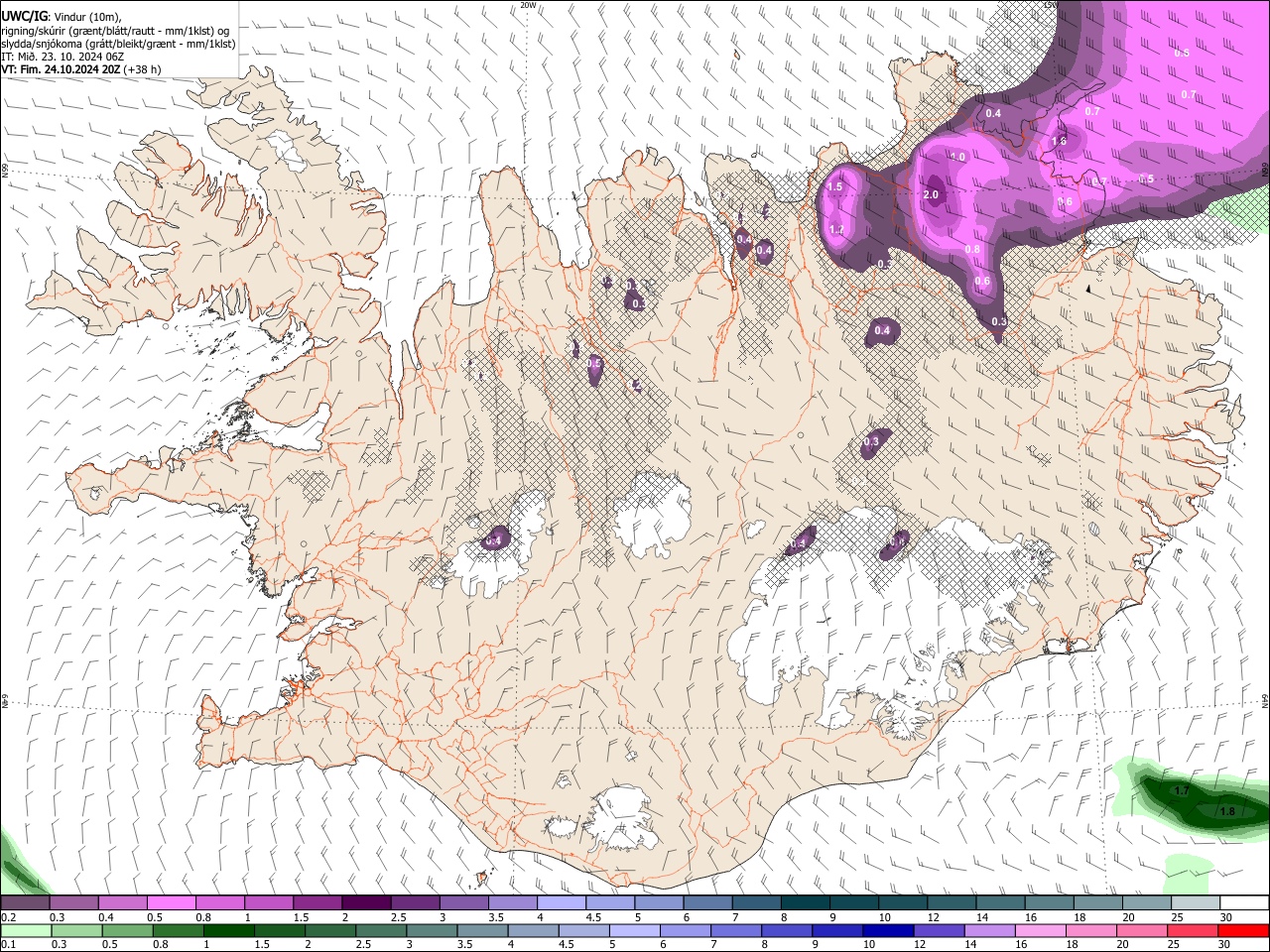1270x952 pixels.
Task: Click the violet 12–14 lower legend swatch
Action: coord(939,930)
